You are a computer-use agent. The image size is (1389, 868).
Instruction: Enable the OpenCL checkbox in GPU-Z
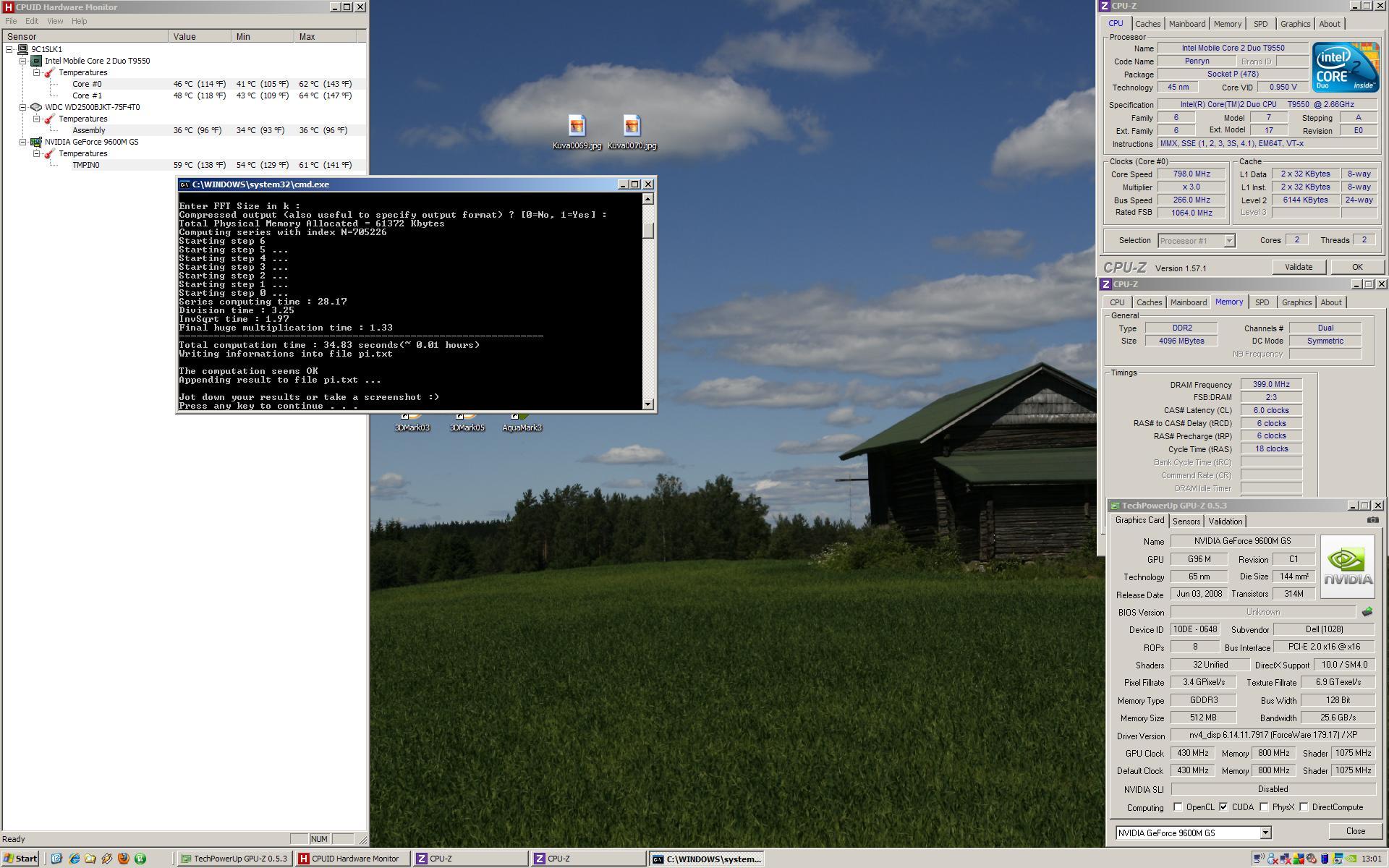coord(1178,807)
